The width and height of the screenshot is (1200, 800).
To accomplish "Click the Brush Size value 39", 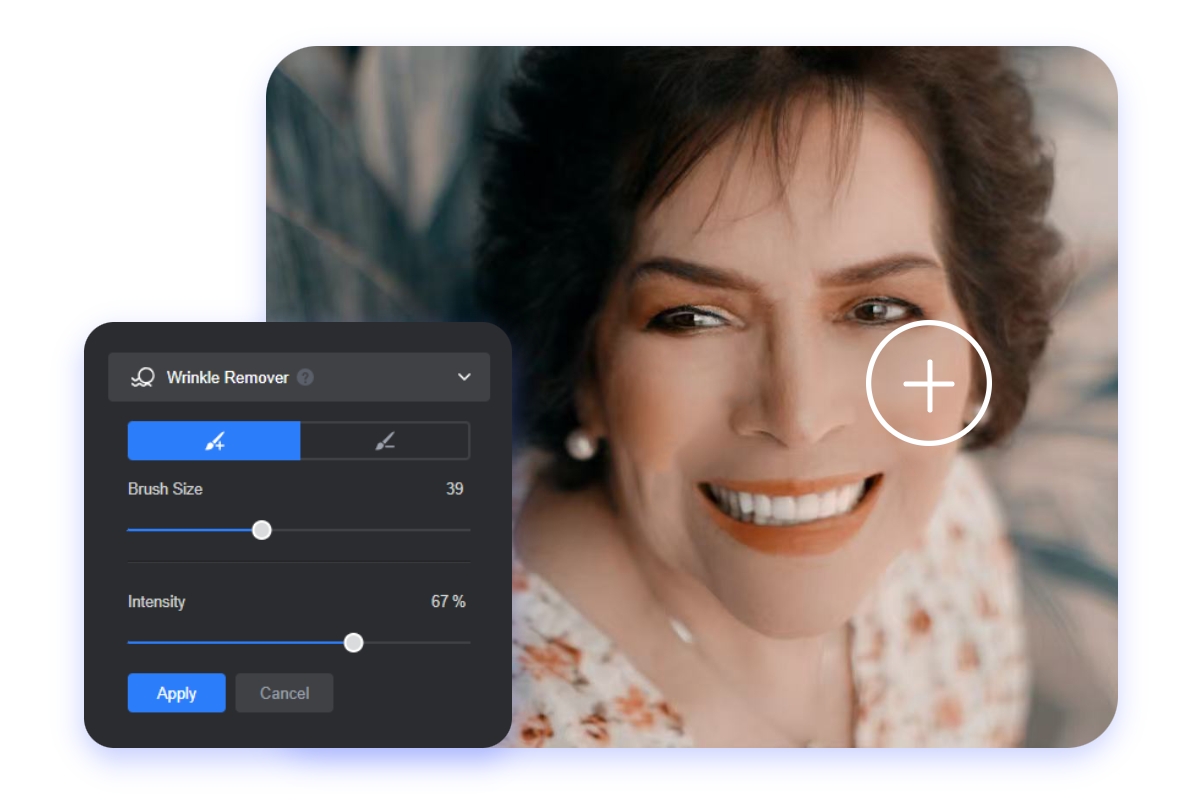I will pyautogui.click(x=455, y=489).
